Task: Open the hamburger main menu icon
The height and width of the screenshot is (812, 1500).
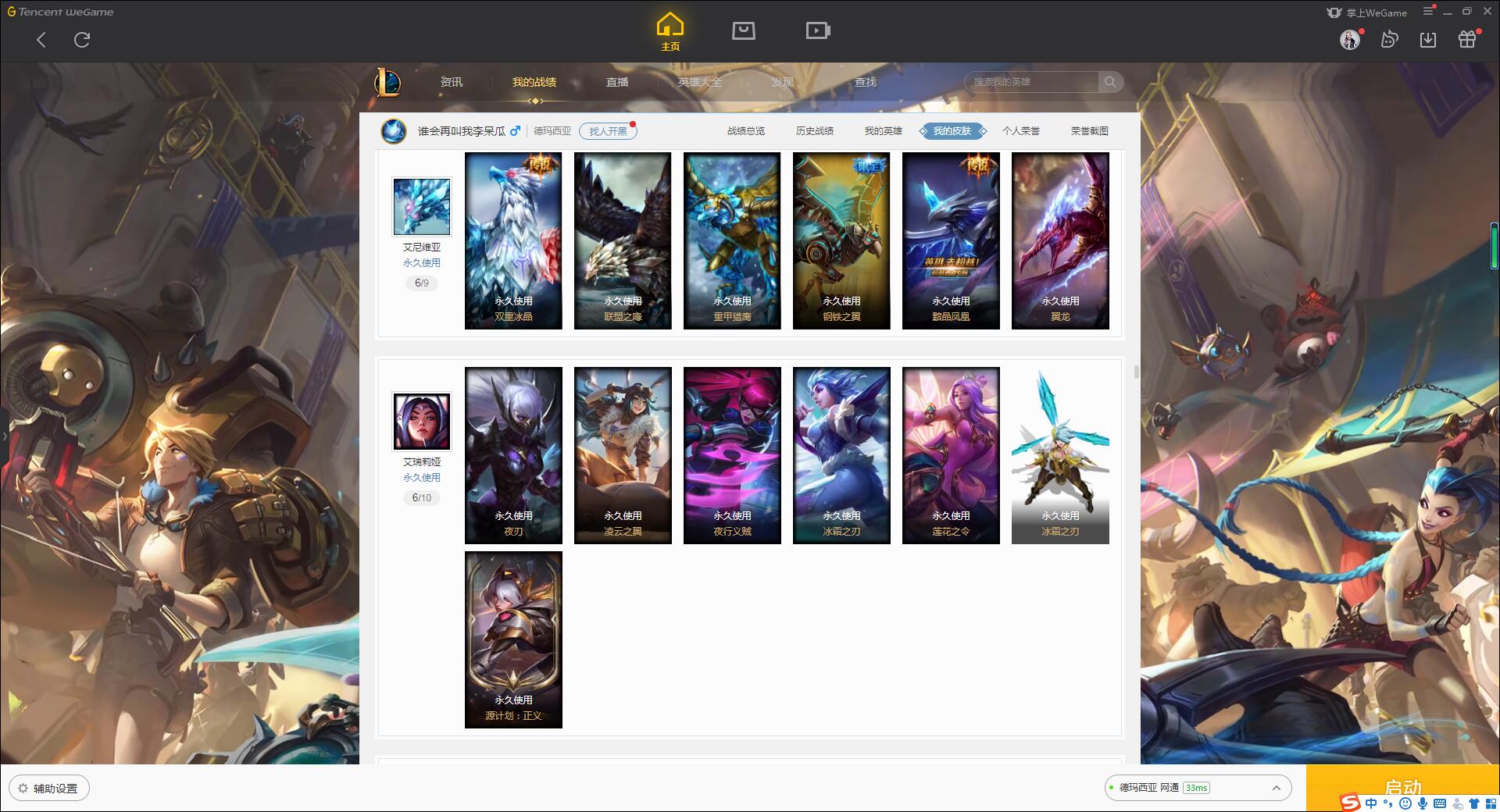Action: pos(1428,11)
